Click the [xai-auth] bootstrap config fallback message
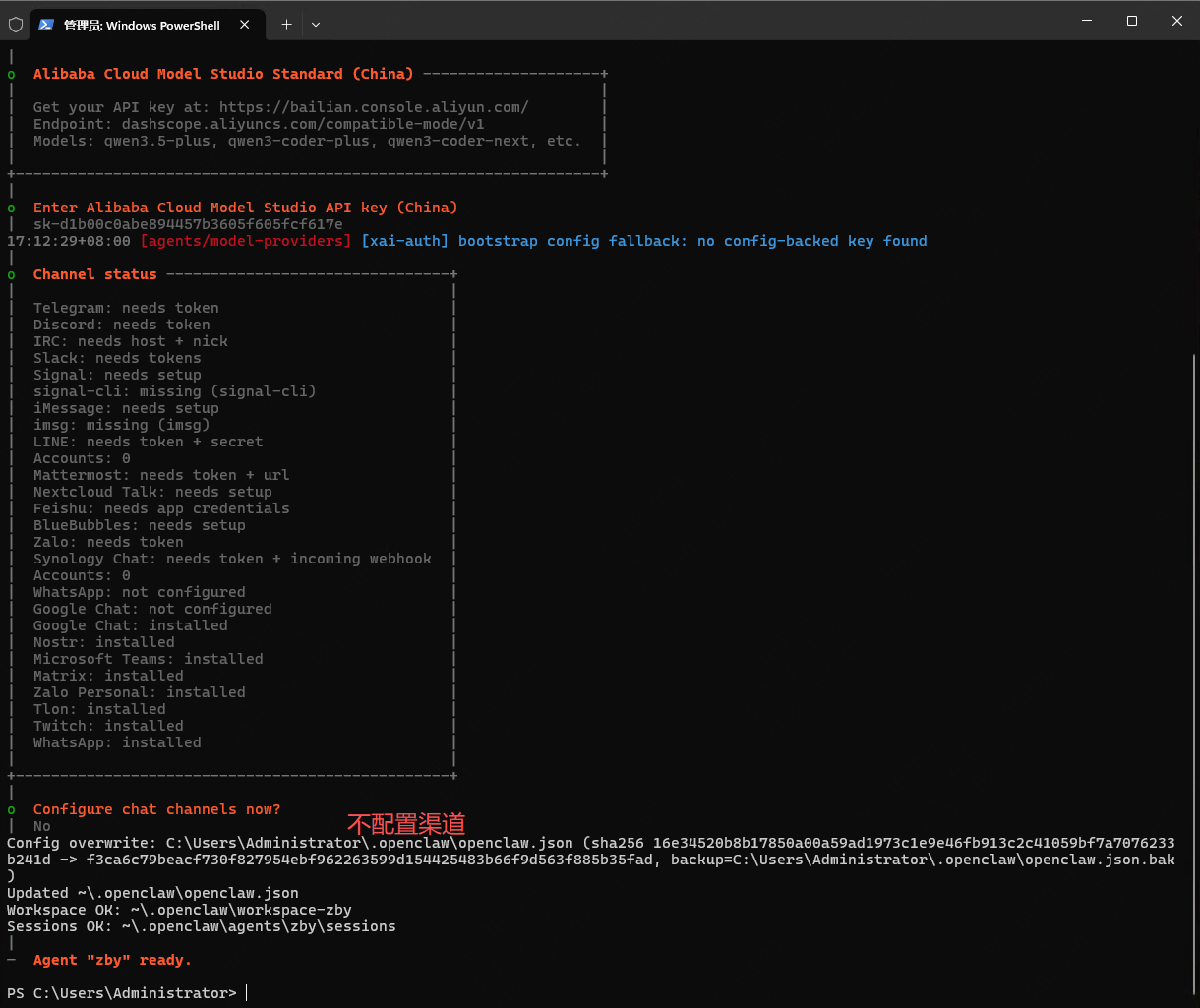 coord(643,241)
